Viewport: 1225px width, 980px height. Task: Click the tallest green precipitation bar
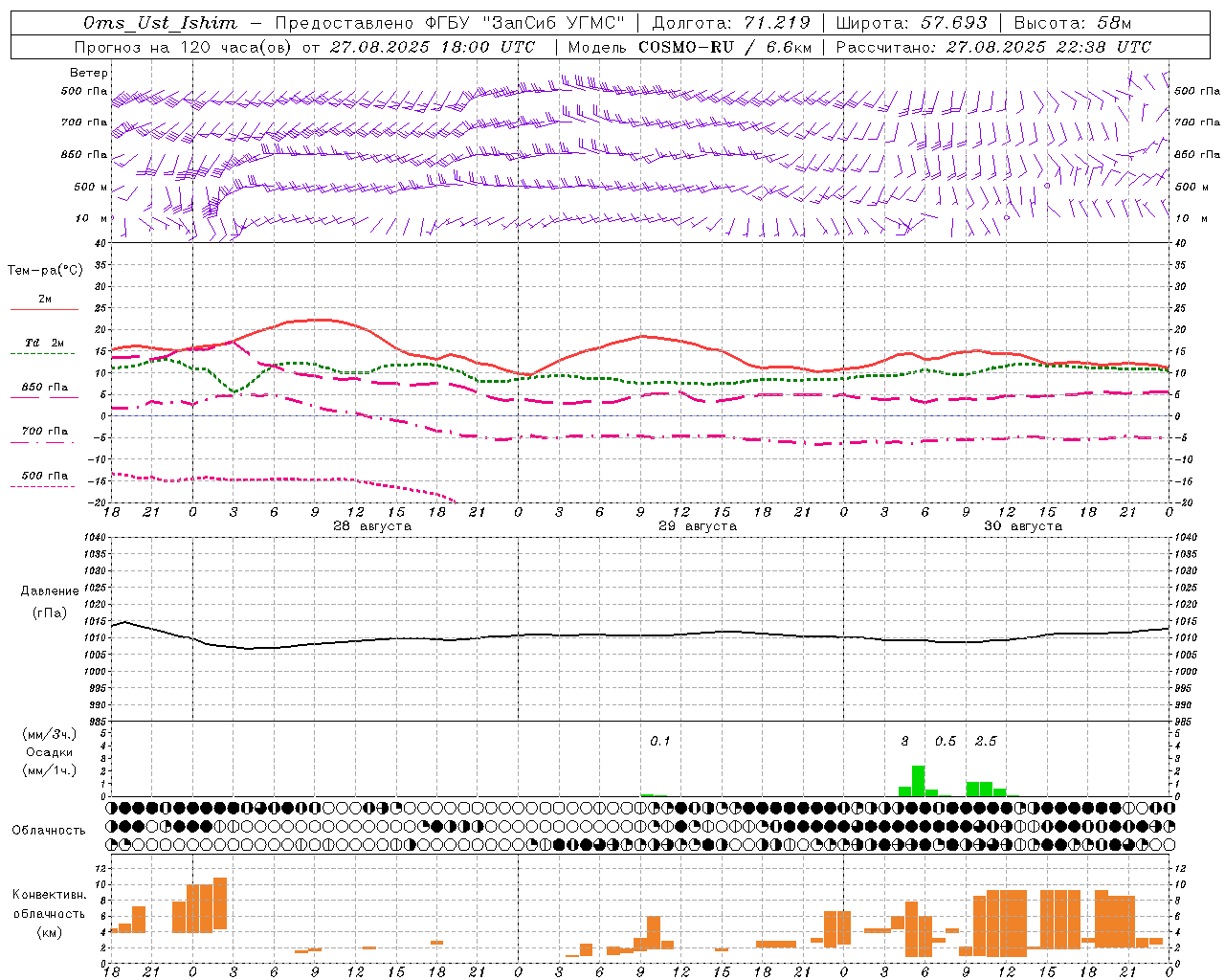(x=918, y=781)
